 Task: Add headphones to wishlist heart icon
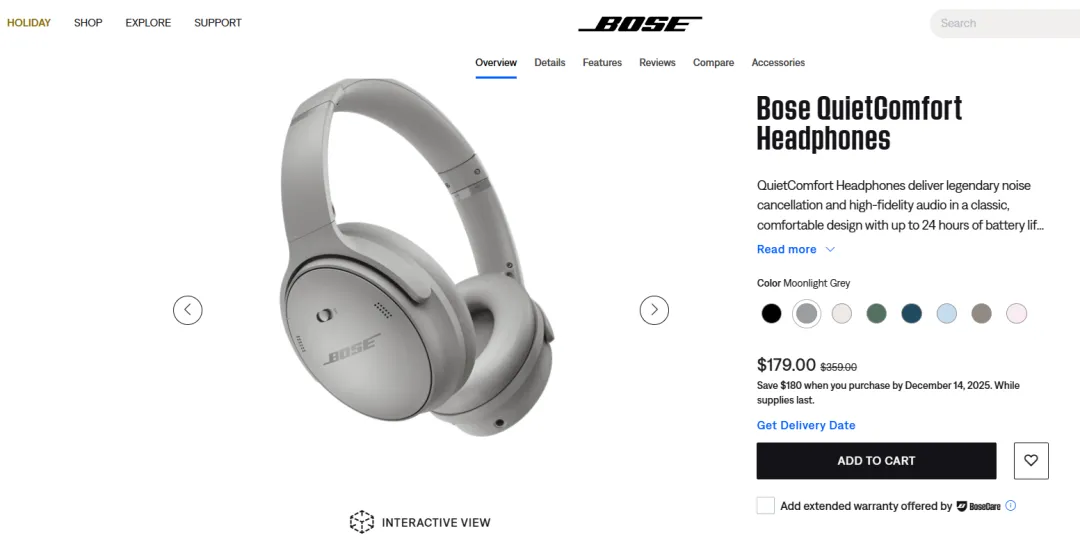click(1031, 461)
